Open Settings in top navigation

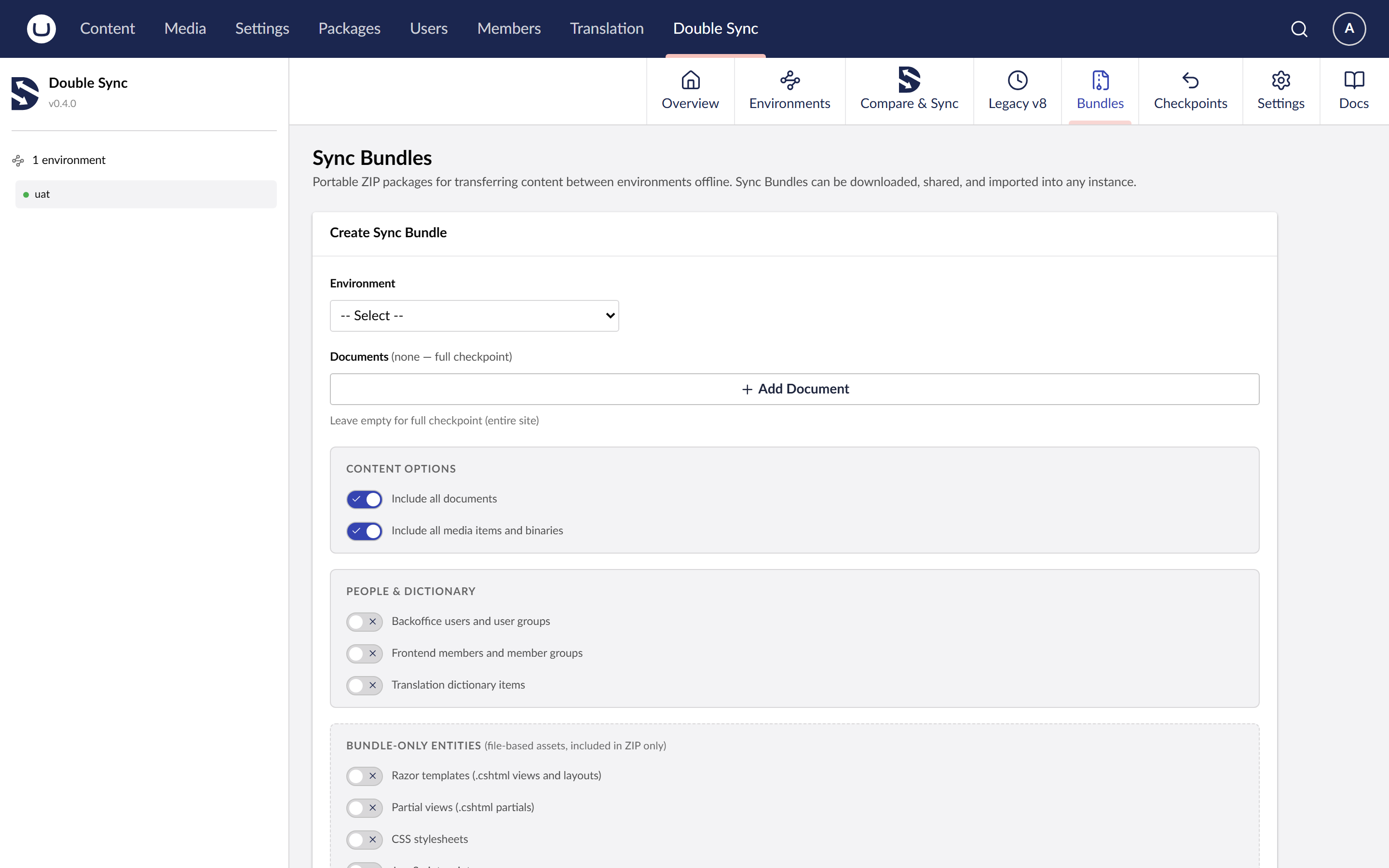[262, 29]
